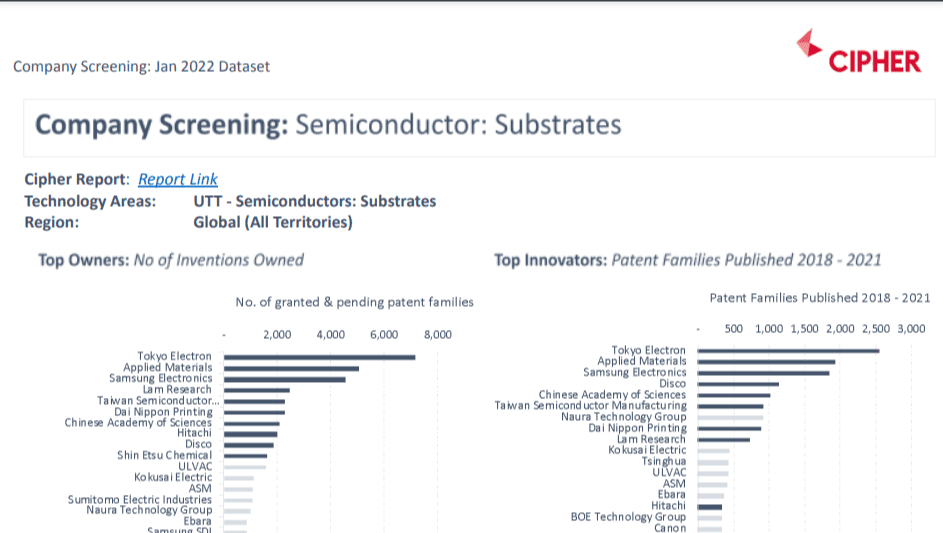Click the 'Global (All Territories)' region value

point(273,222)
